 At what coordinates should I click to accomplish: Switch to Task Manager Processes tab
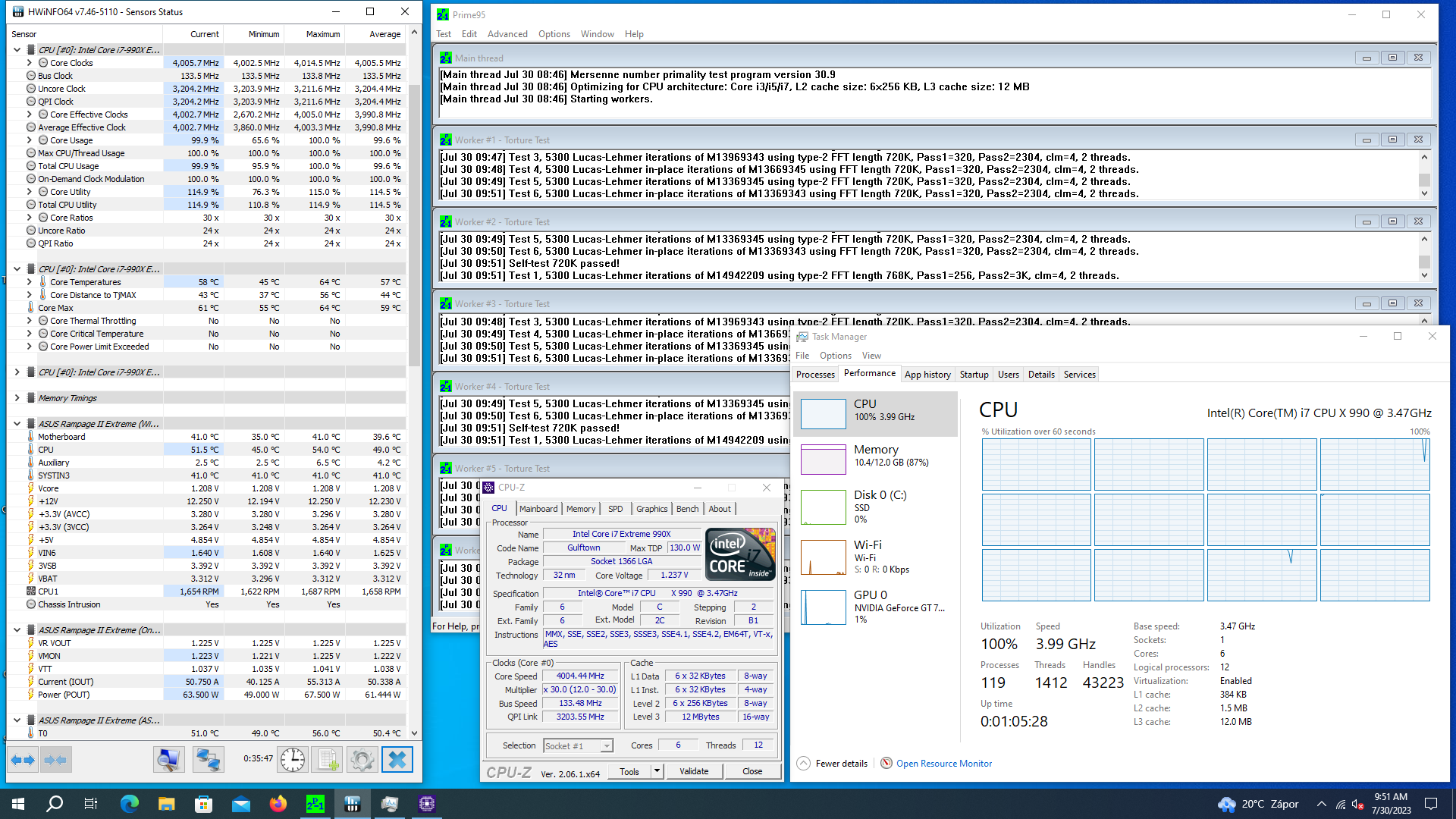pyautogui.click(x=815, y=375)
